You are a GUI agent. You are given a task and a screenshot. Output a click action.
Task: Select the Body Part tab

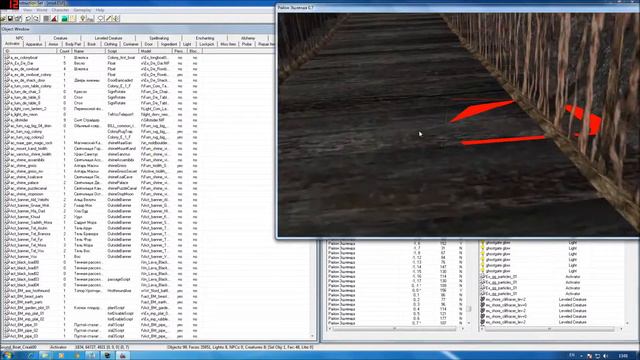73,44
